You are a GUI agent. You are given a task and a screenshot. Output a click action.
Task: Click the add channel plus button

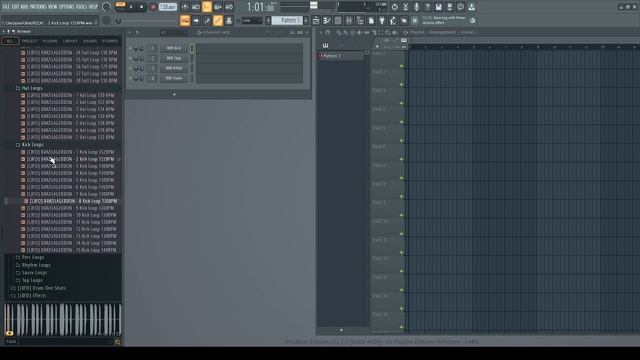point(174,95)
